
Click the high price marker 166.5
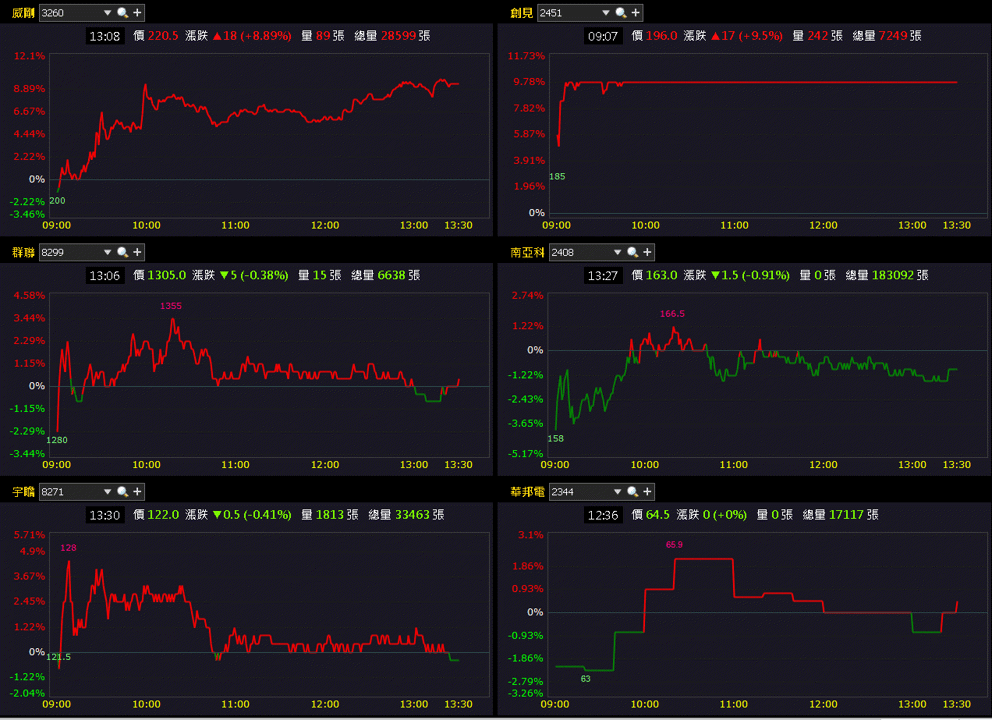(673, 314)
